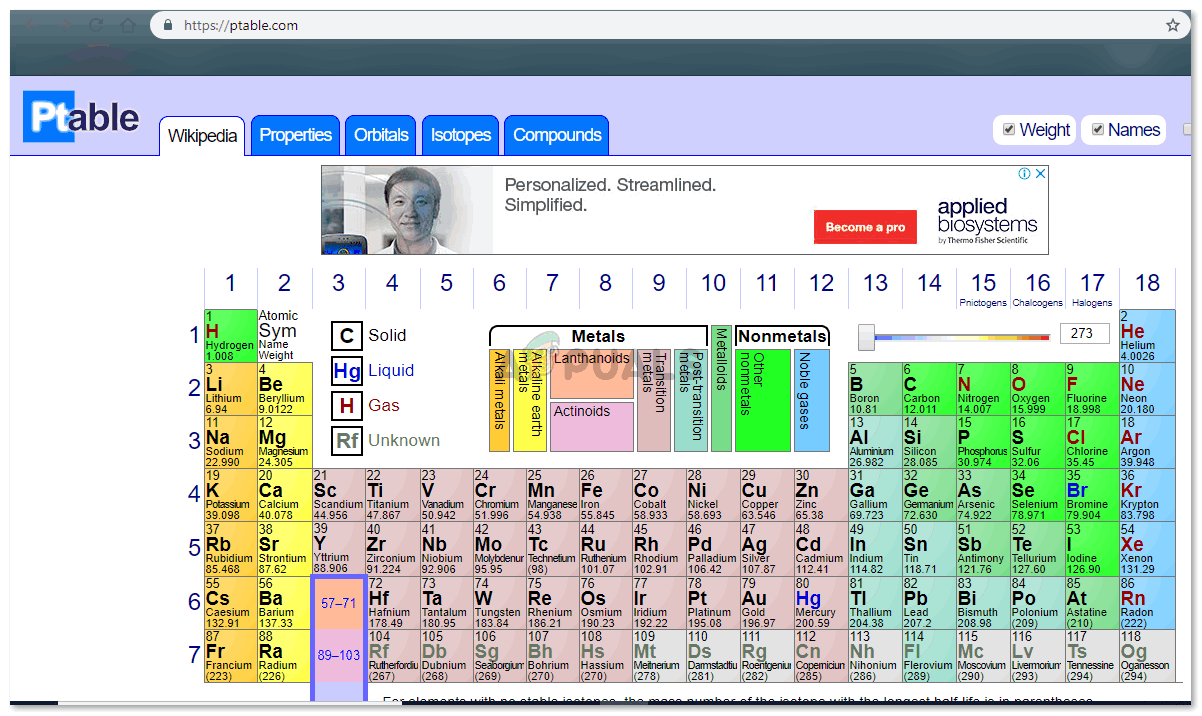Uncheck the Names checkbox
The height and width of the screenshot is (716, 1202).
tap(1097, 130)
